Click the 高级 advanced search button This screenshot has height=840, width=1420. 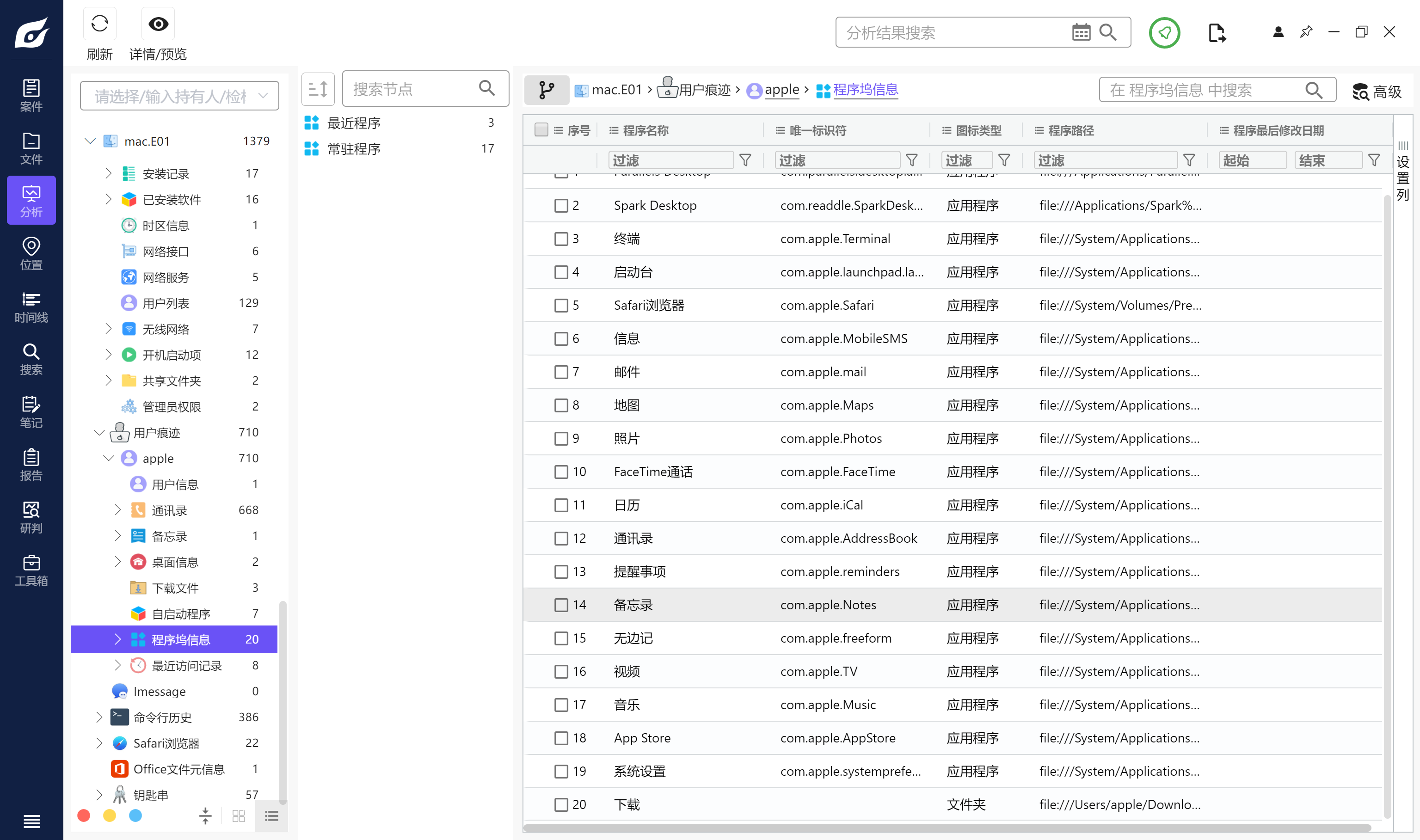1377,91
